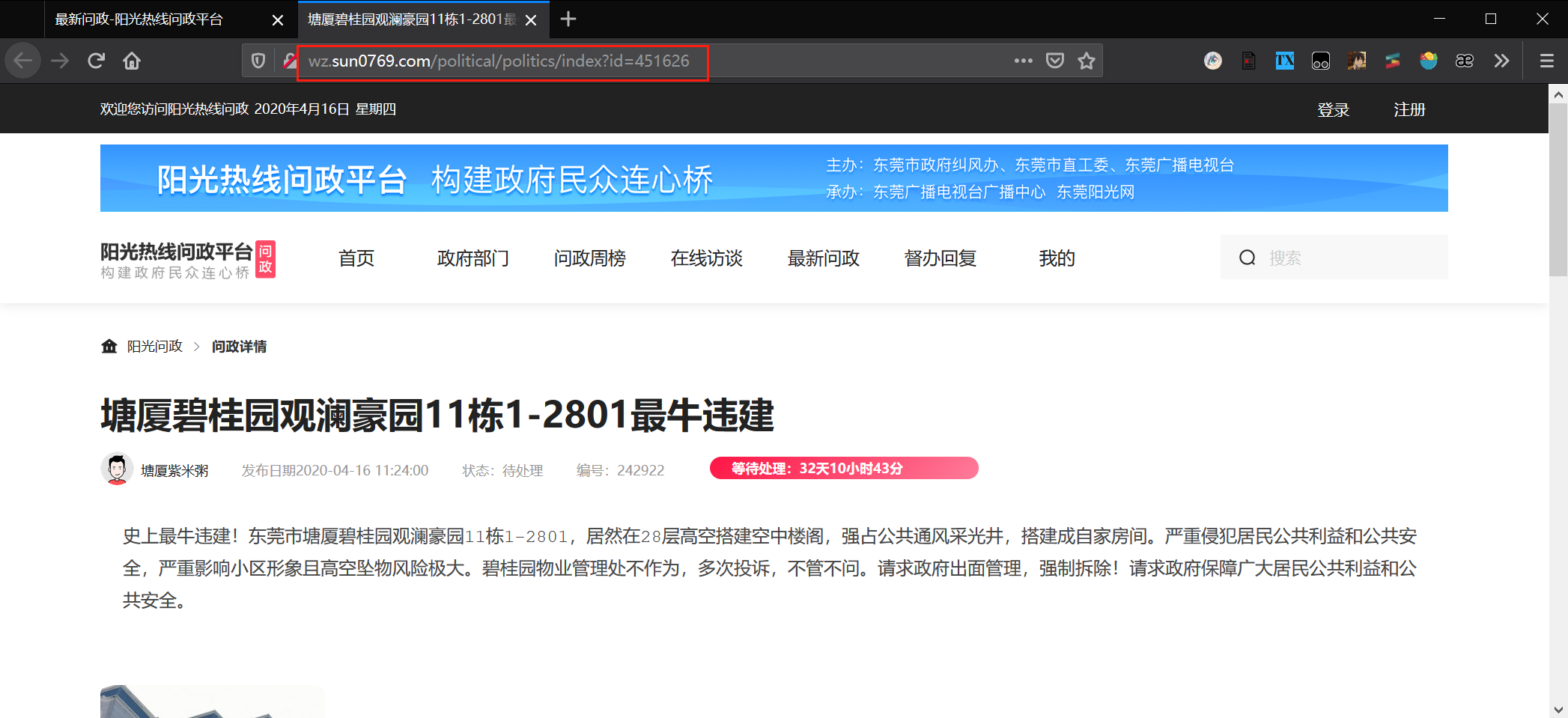This screenshot has width=1568, height=718.
Task: Open the TX extension icon
Action: click(x=1285, y=61)
